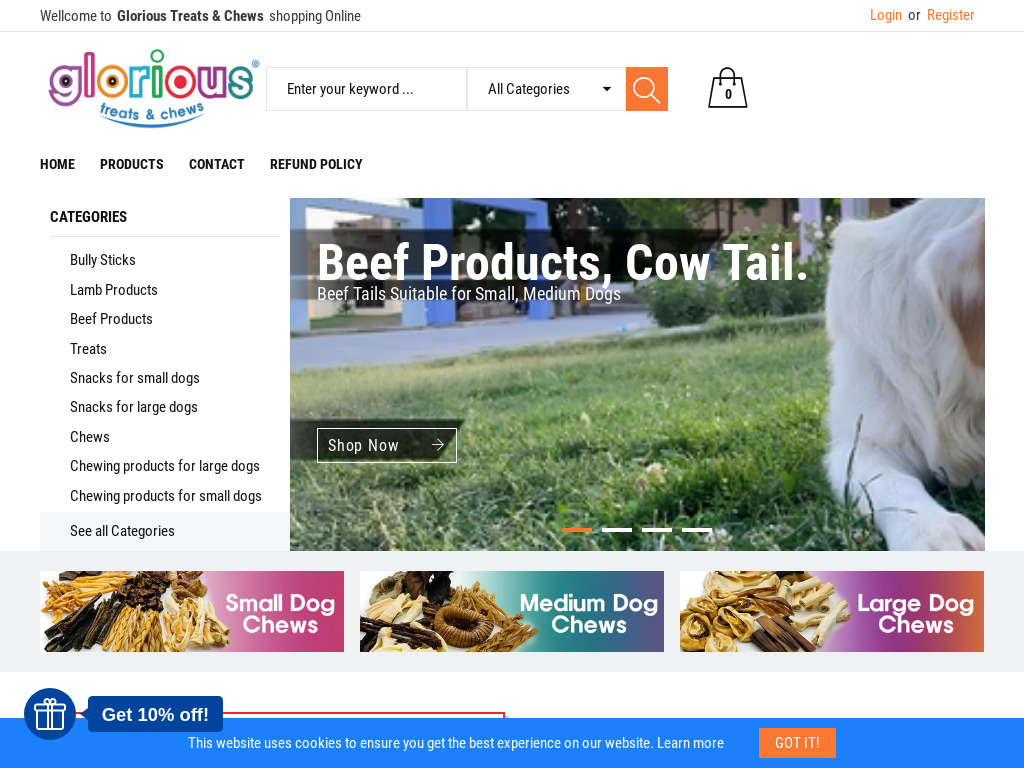
Task: Click the Register link
Action: 950,15
